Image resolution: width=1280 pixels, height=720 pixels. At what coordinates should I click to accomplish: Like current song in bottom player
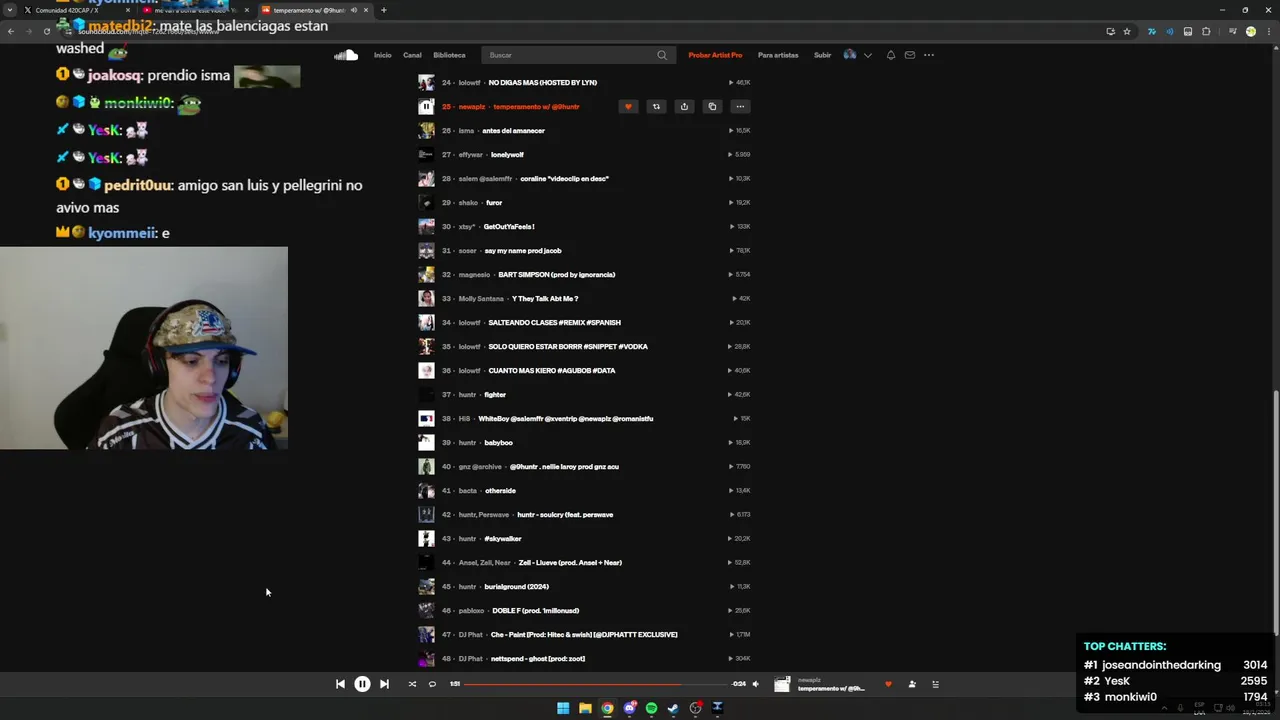pyautogui.click(x=888, y=684)
